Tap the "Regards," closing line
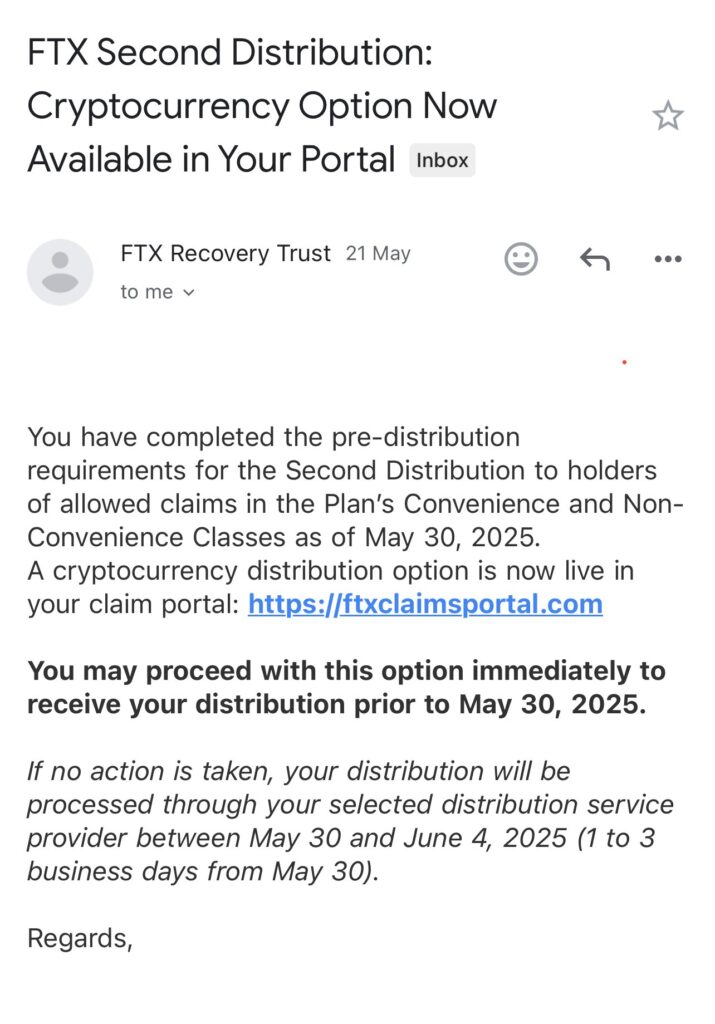This screenshot has height=1024, width=715. [x=80, y=938]
